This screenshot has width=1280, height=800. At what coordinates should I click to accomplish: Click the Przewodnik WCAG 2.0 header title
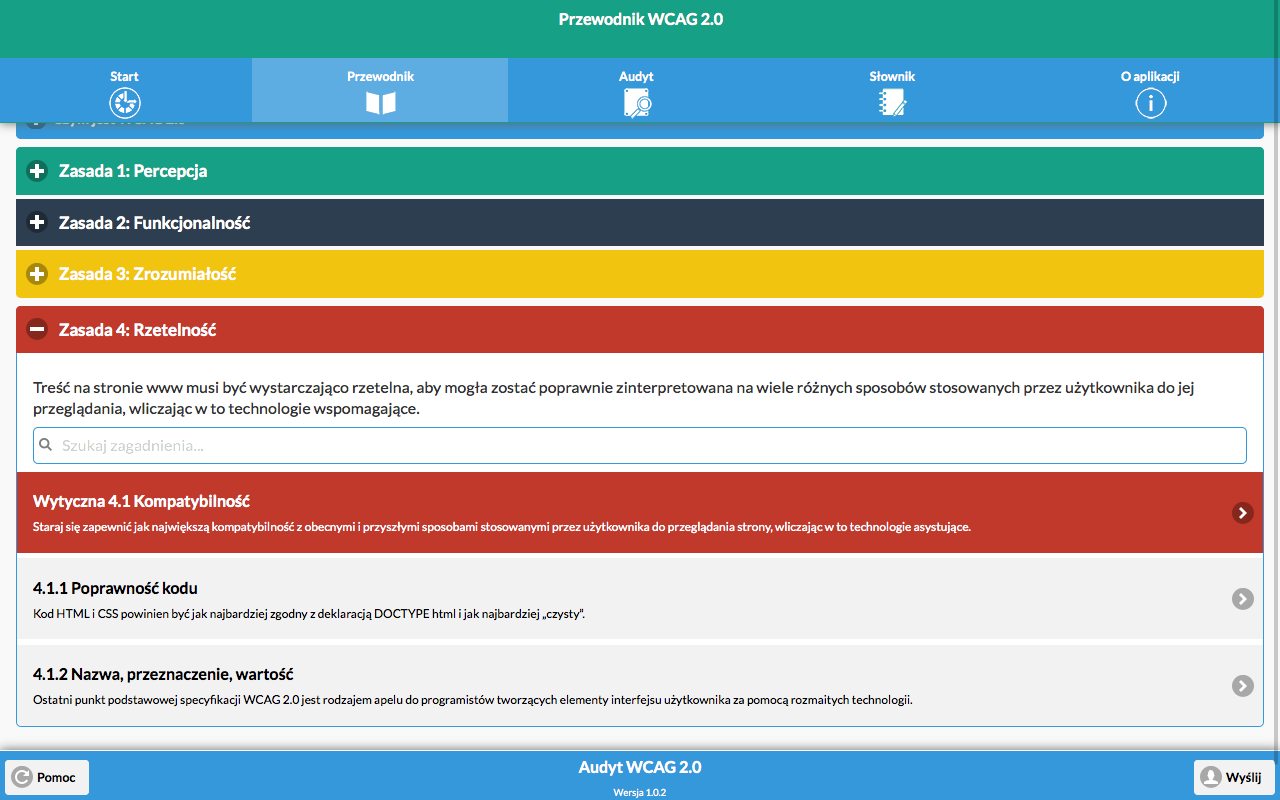click(640, 19)
